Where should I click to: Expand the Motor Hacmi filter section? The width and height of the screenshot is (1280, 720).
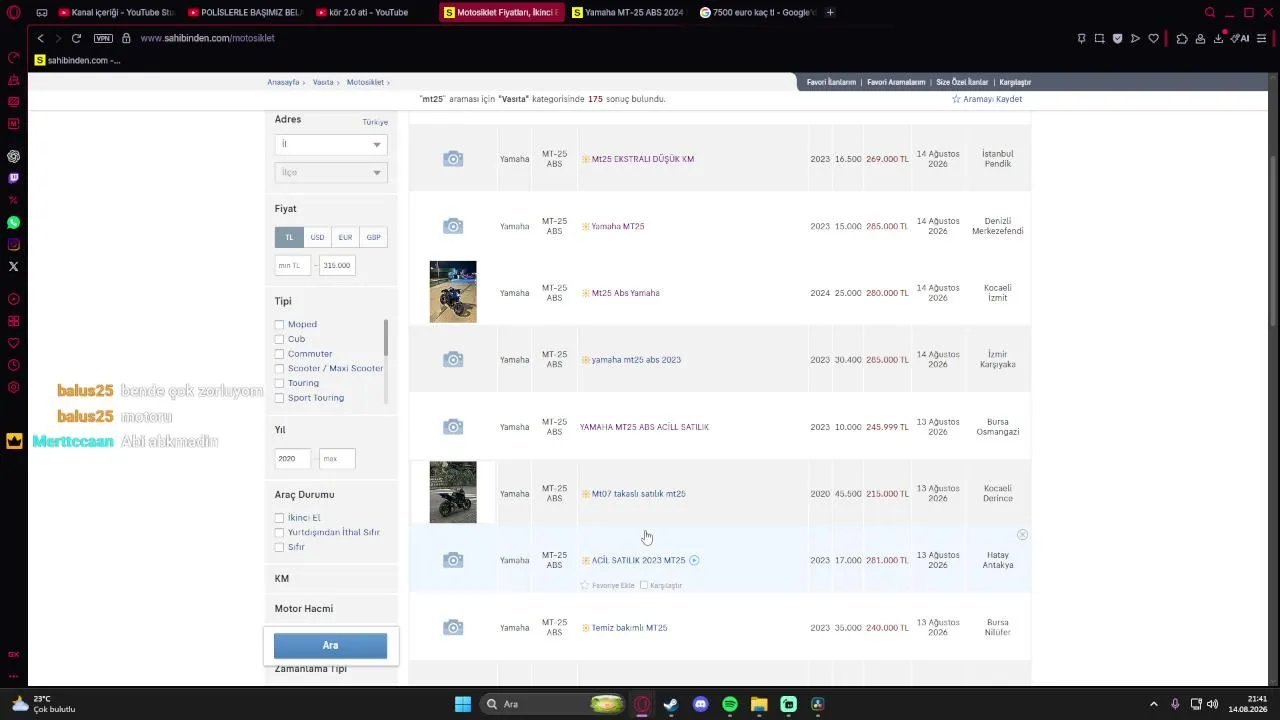[x=330, y=609]
